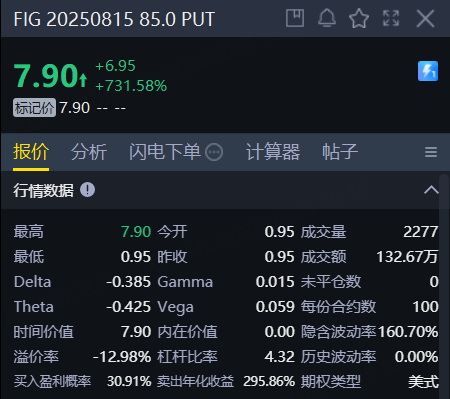Open the 计算器 tab

(273, 152)
